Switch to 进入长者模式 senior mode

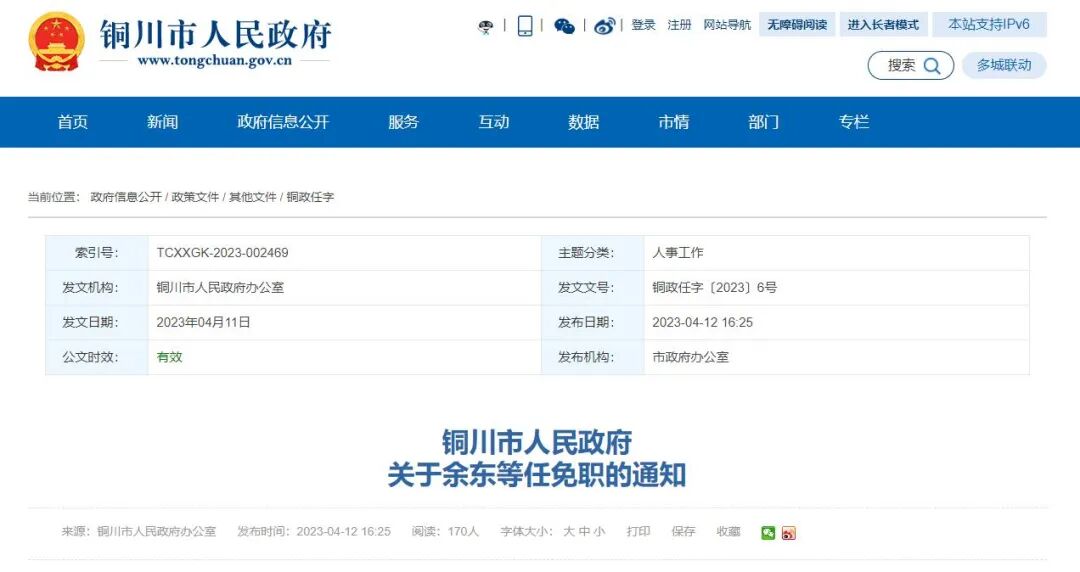point(883,25)
